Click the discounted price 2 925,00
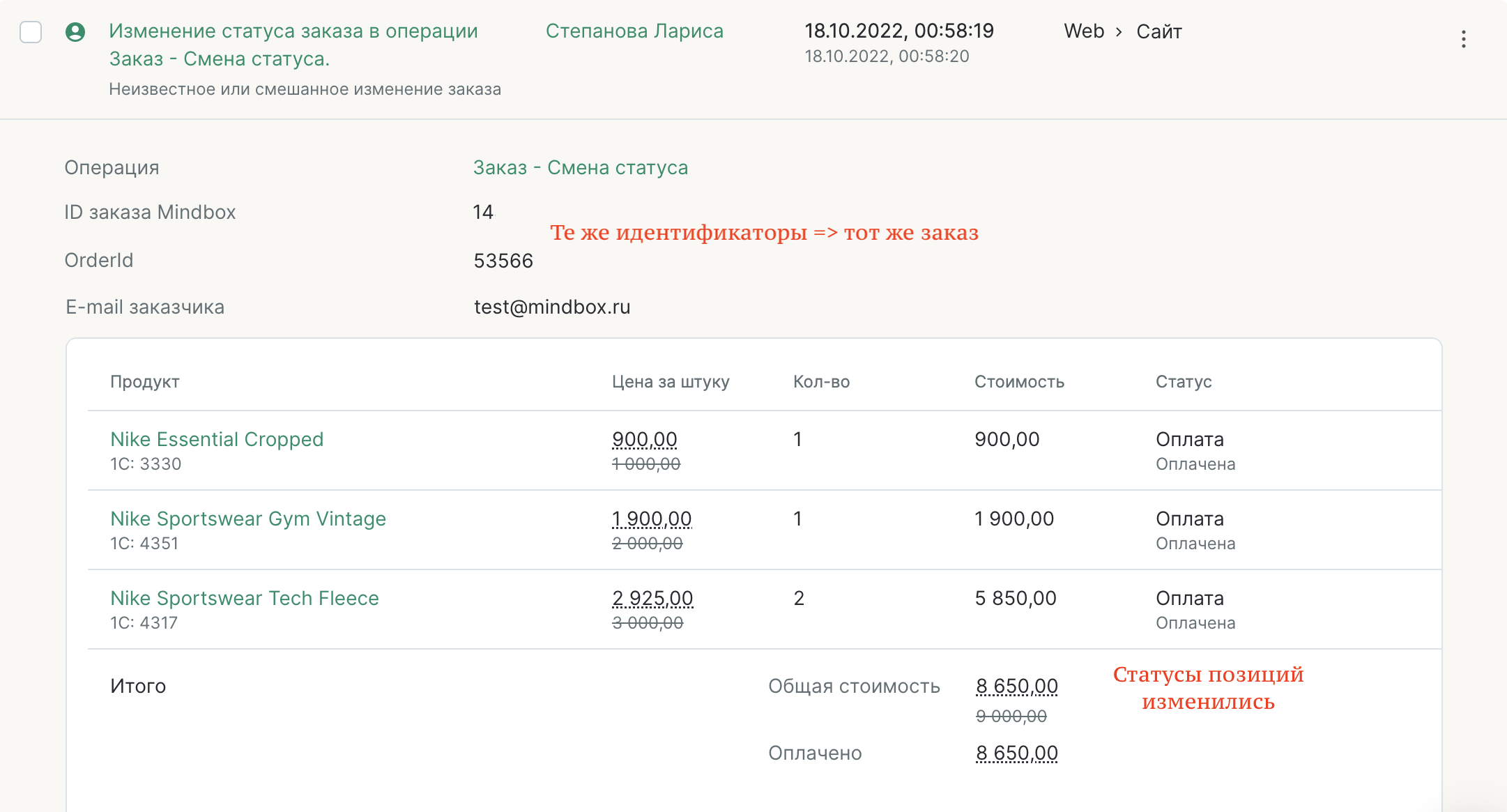Viewport: 1507px width, 812px height. point(652,598)
